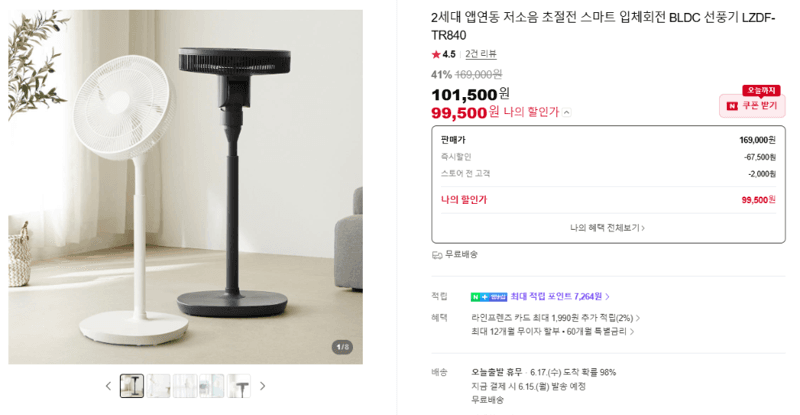Image resolution: width=800 pixels, height=415 pixels.
Task: Click the main fan product image
Action: click(x=185, y=187)
